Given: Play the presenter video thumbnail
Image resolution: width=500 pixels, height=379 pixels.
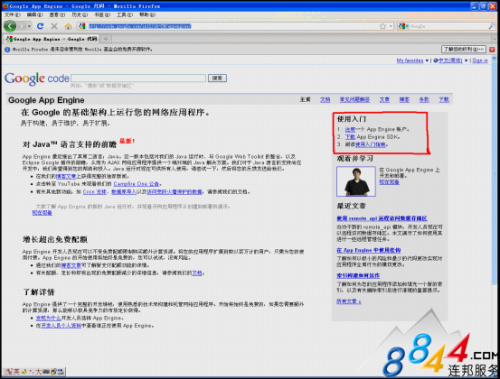Looking at the screenshot, I should pos(356,182).
